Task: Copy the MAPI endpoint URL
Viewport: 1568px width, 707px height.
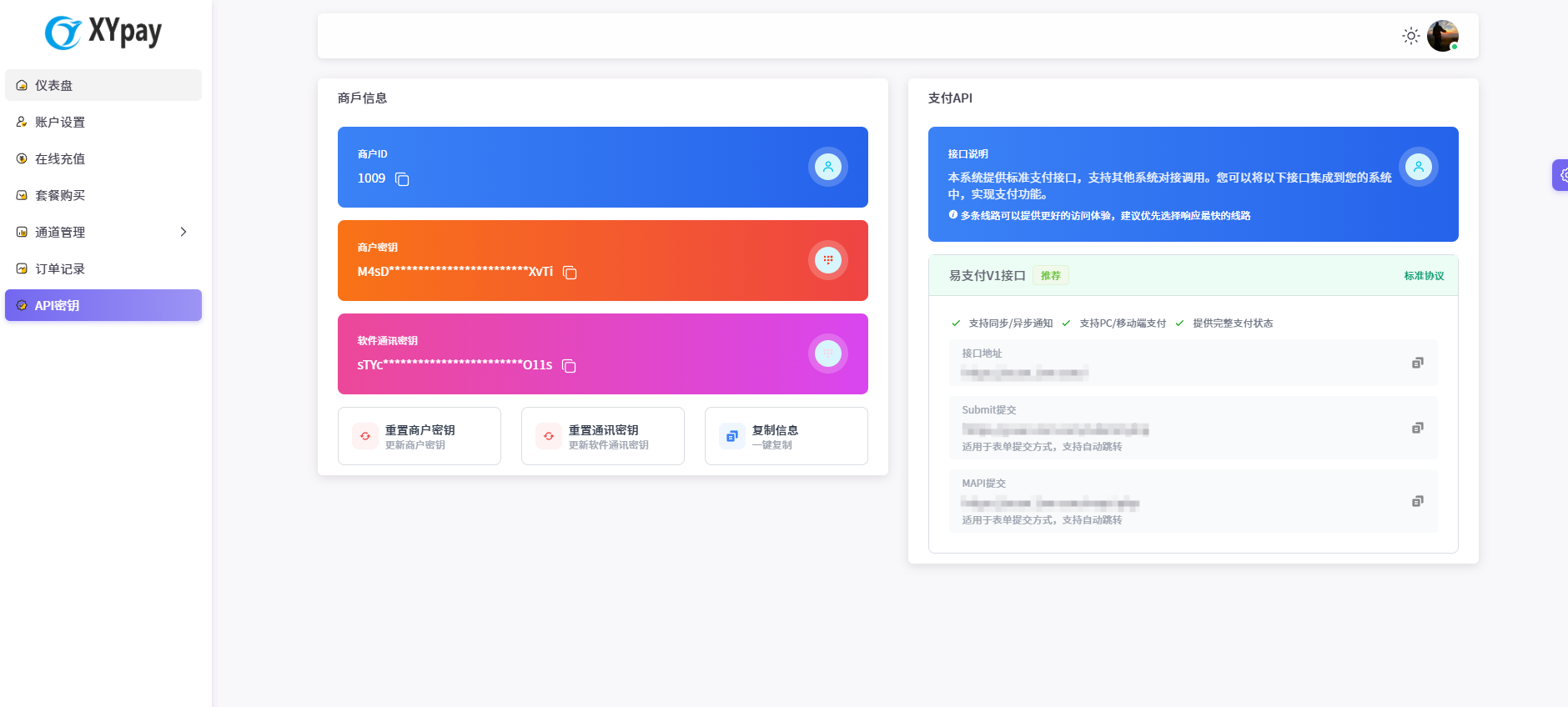Action: [x=1417, y=501]
